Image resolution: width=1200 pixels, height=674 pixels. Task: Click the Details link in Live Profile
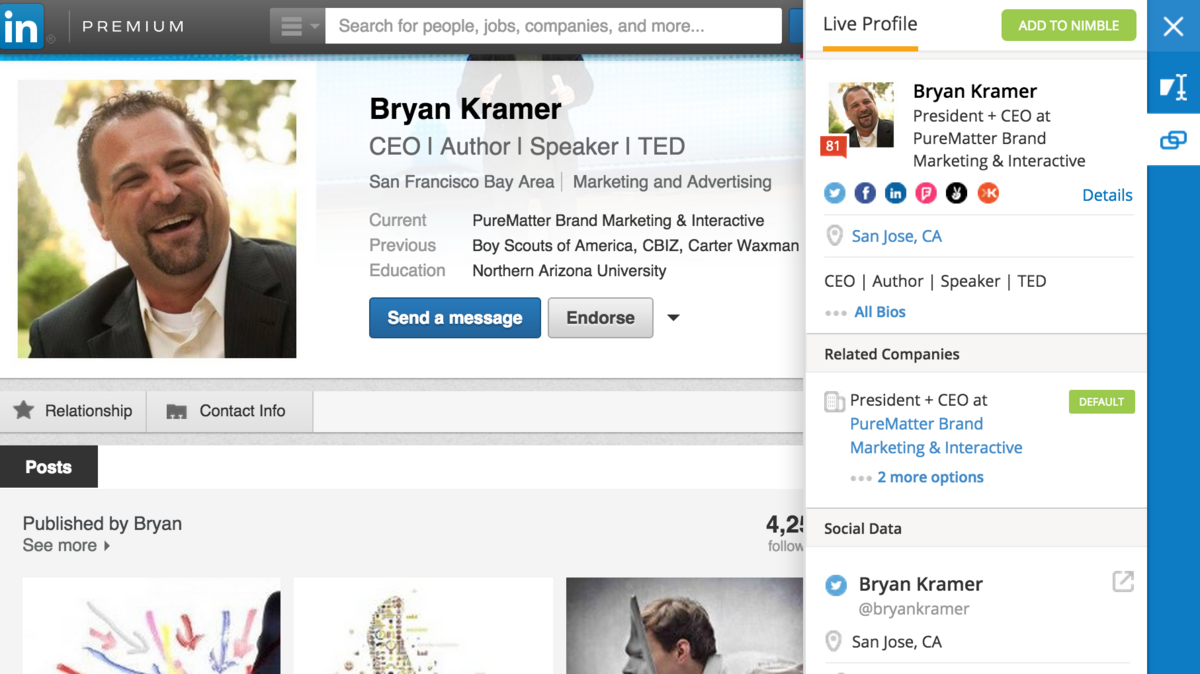click(x=1107, y=195)
